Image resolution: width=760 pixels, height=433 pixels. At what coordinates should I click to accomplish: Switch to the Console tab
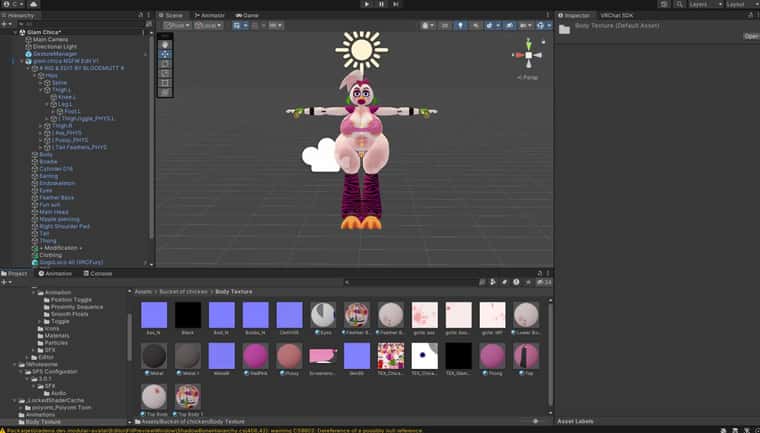tap(98, 273)
